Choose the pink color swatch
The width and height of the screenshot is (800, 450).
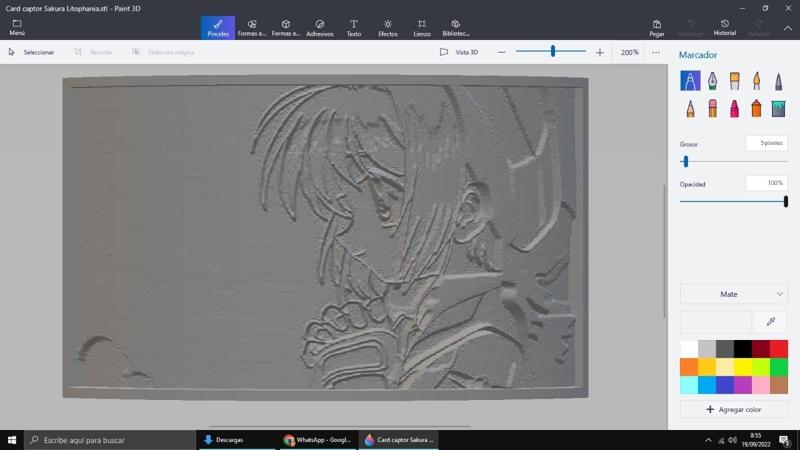point(761,385)
